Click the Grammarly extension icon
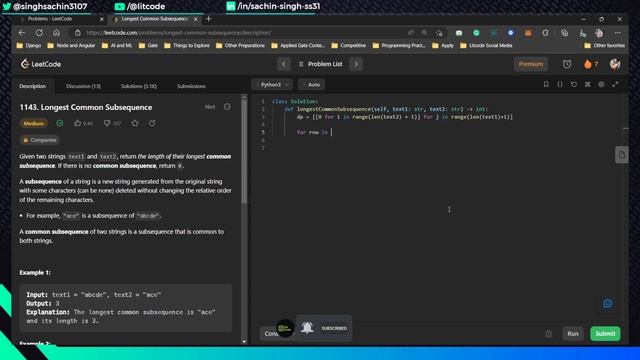The height and width of the screenshot is (360, 640). click(476, 33)
